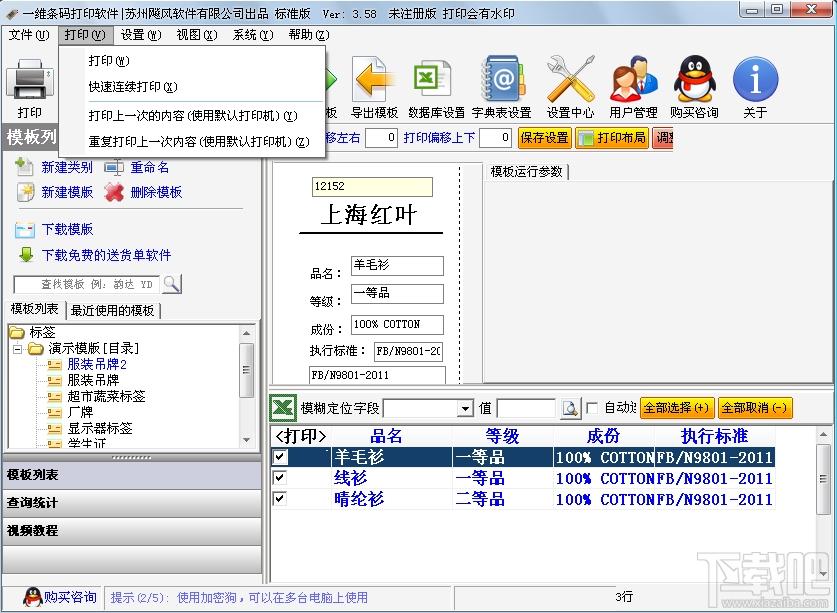Click the template search input field
The height and width of the screenshot is (613, 837).
[87, 285]
